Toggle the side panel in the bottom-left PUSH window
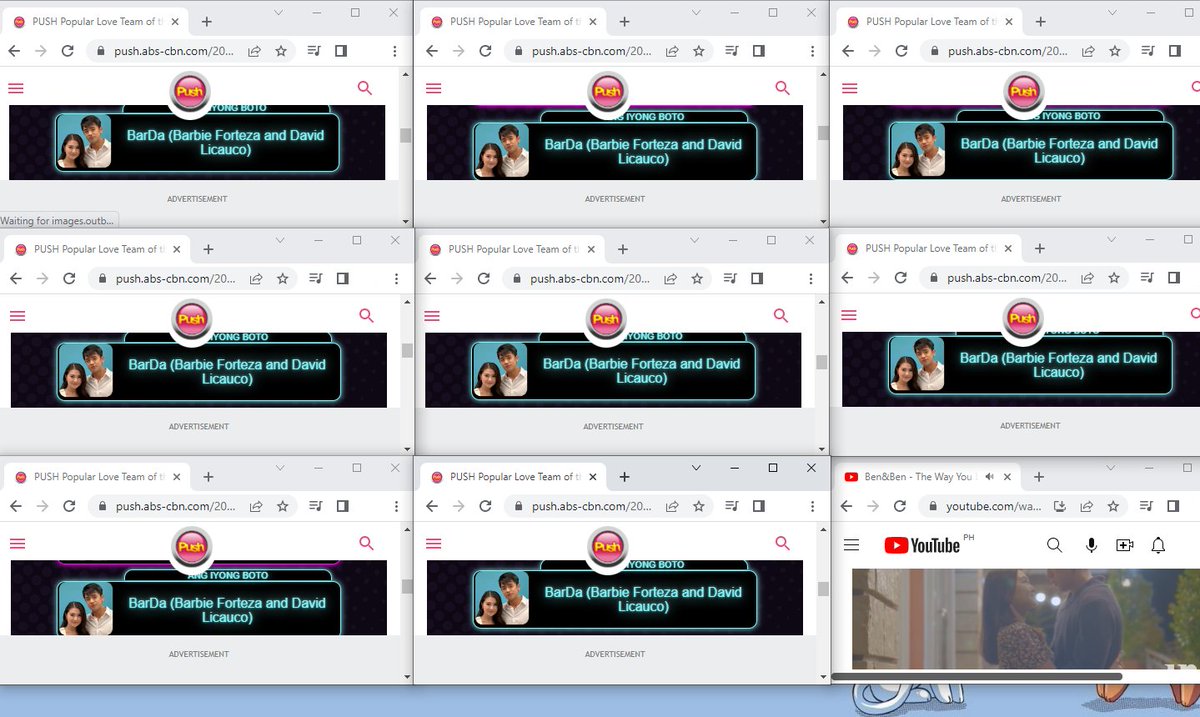The width and height of the screenshot is (1200, 717). [x=342, y=507]
